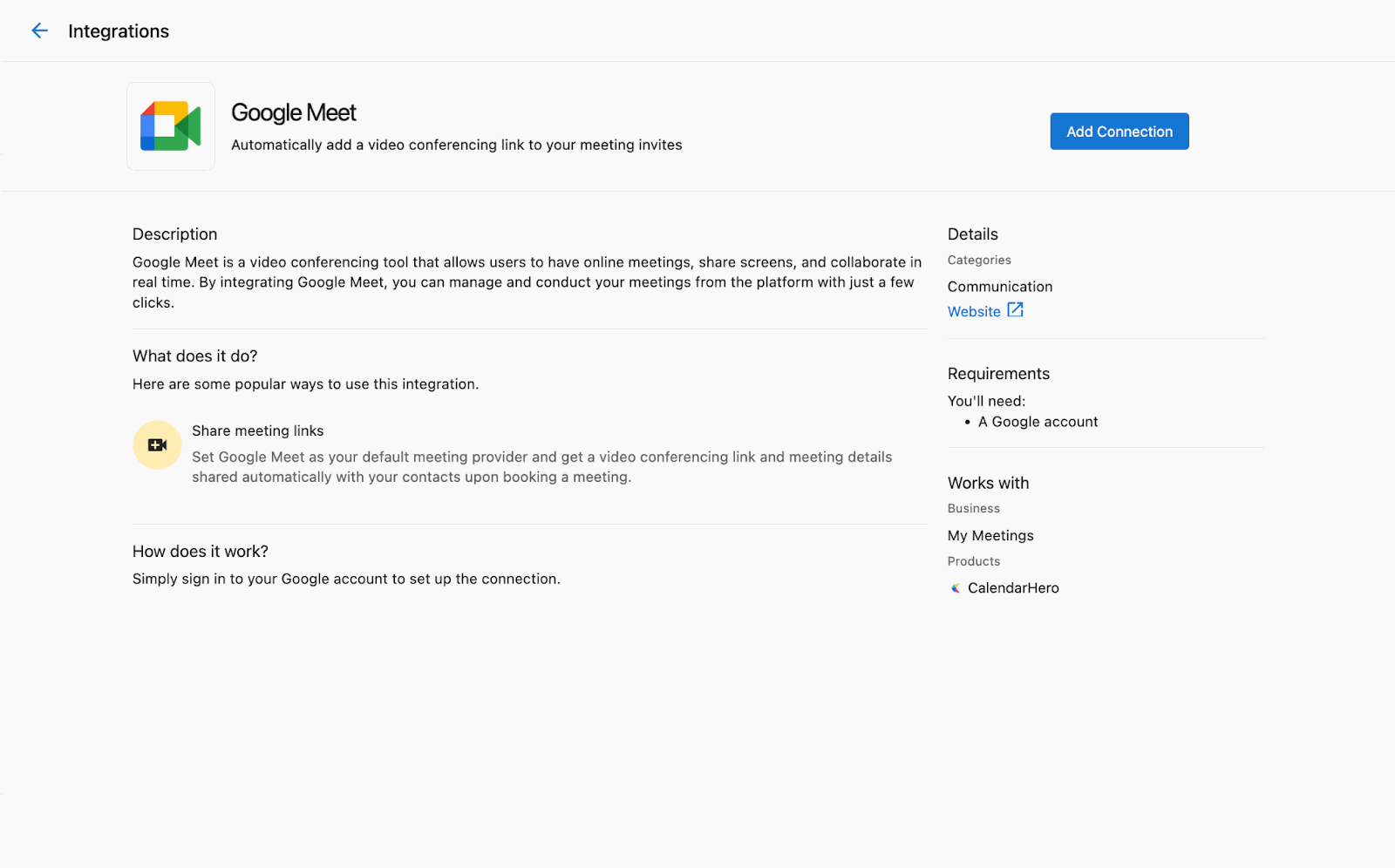Click the Google Meet logo icon
The height and width of the screenshot is (868, 1395).
[x=171, y=126]
